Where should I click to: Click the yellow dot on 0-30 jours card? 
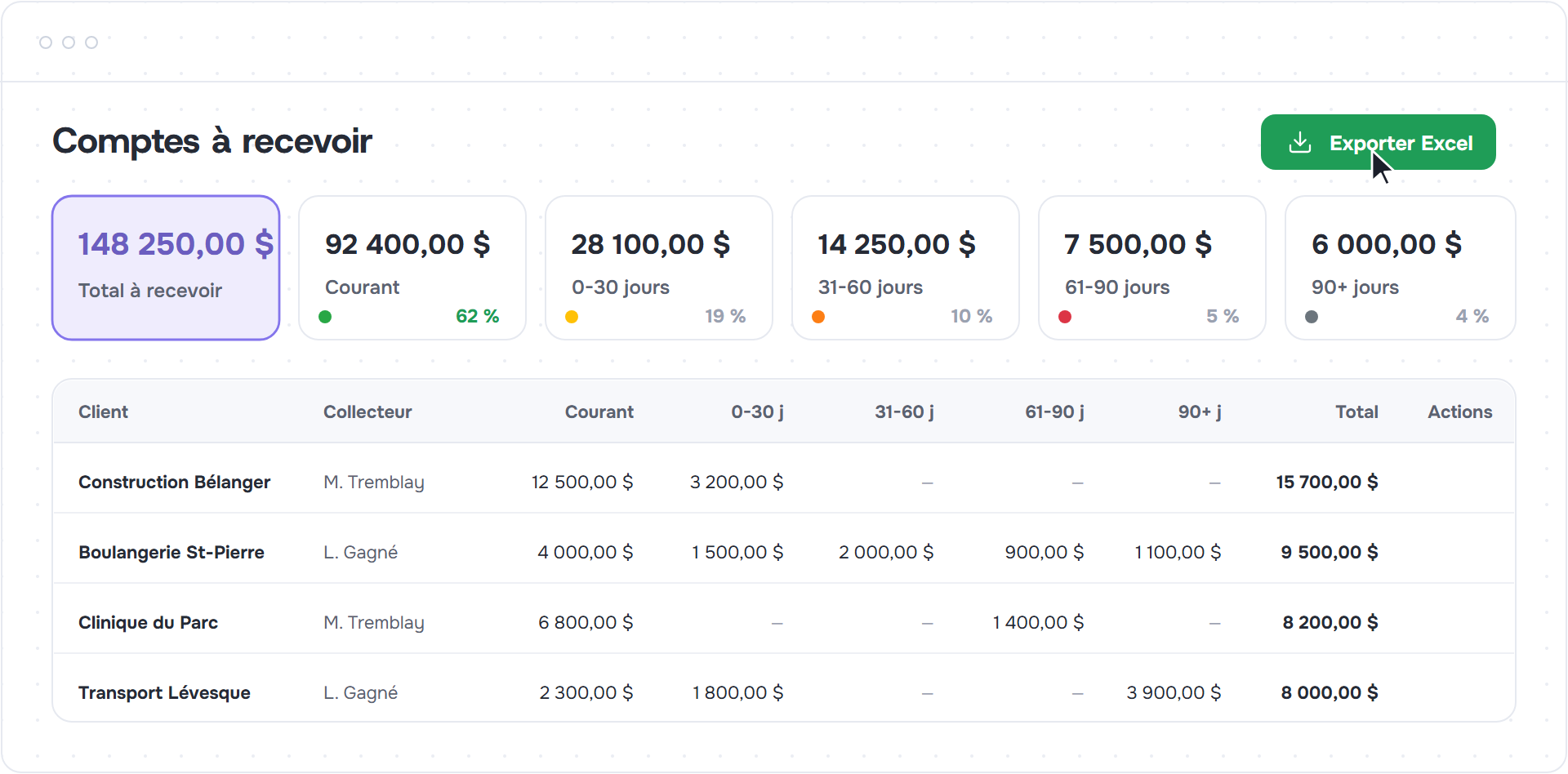pyautogui.click(x=572, y=317)
